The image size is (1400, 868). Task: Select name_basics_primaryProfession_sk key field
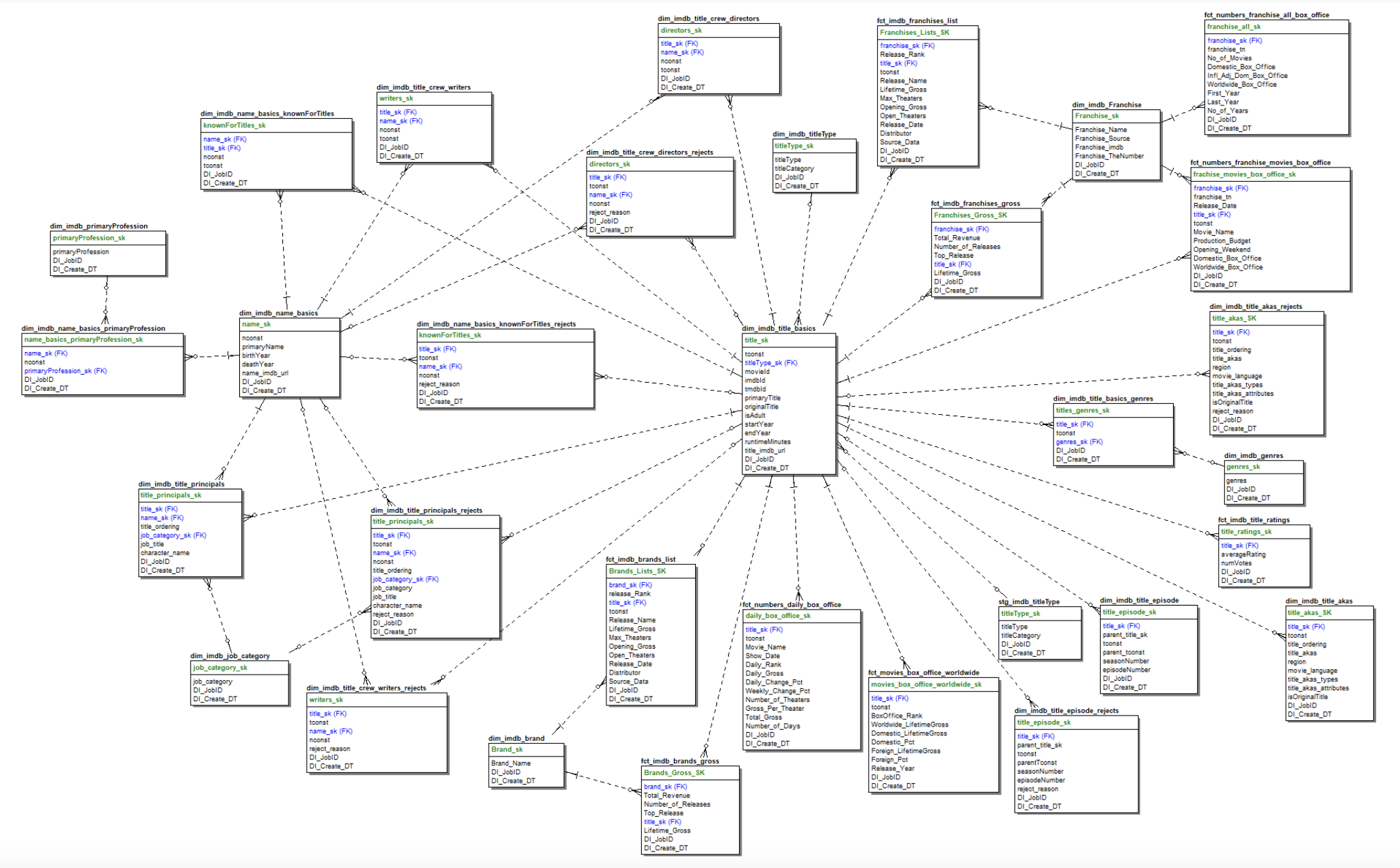(x=83, y=340)
